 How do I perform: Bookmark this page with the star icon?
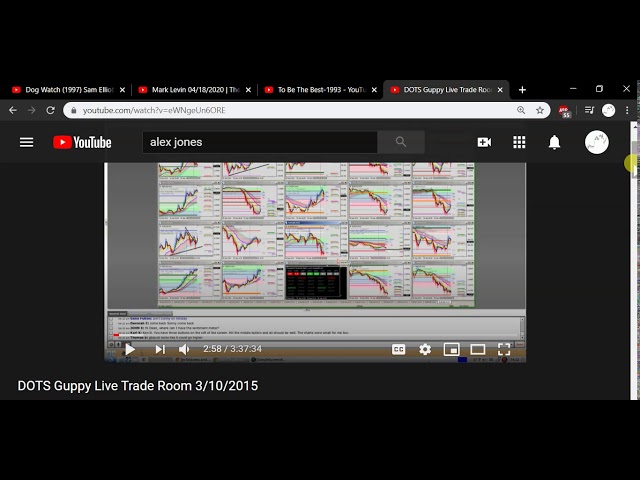click(x=540, y=110)
